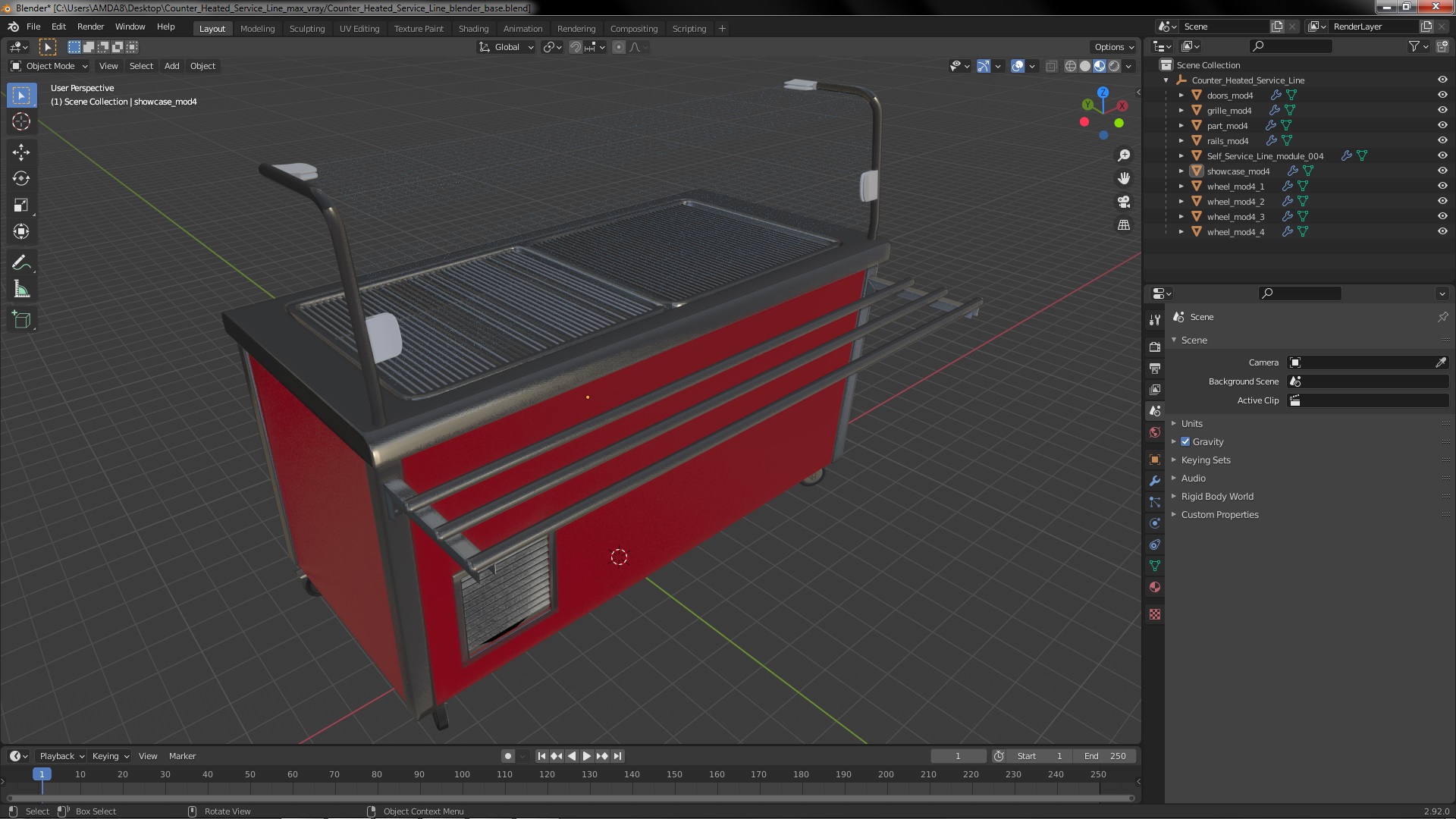The width and height of the screenshot is (1456, 819).
Task: Open the Render menu
Action: pos(90,27)
